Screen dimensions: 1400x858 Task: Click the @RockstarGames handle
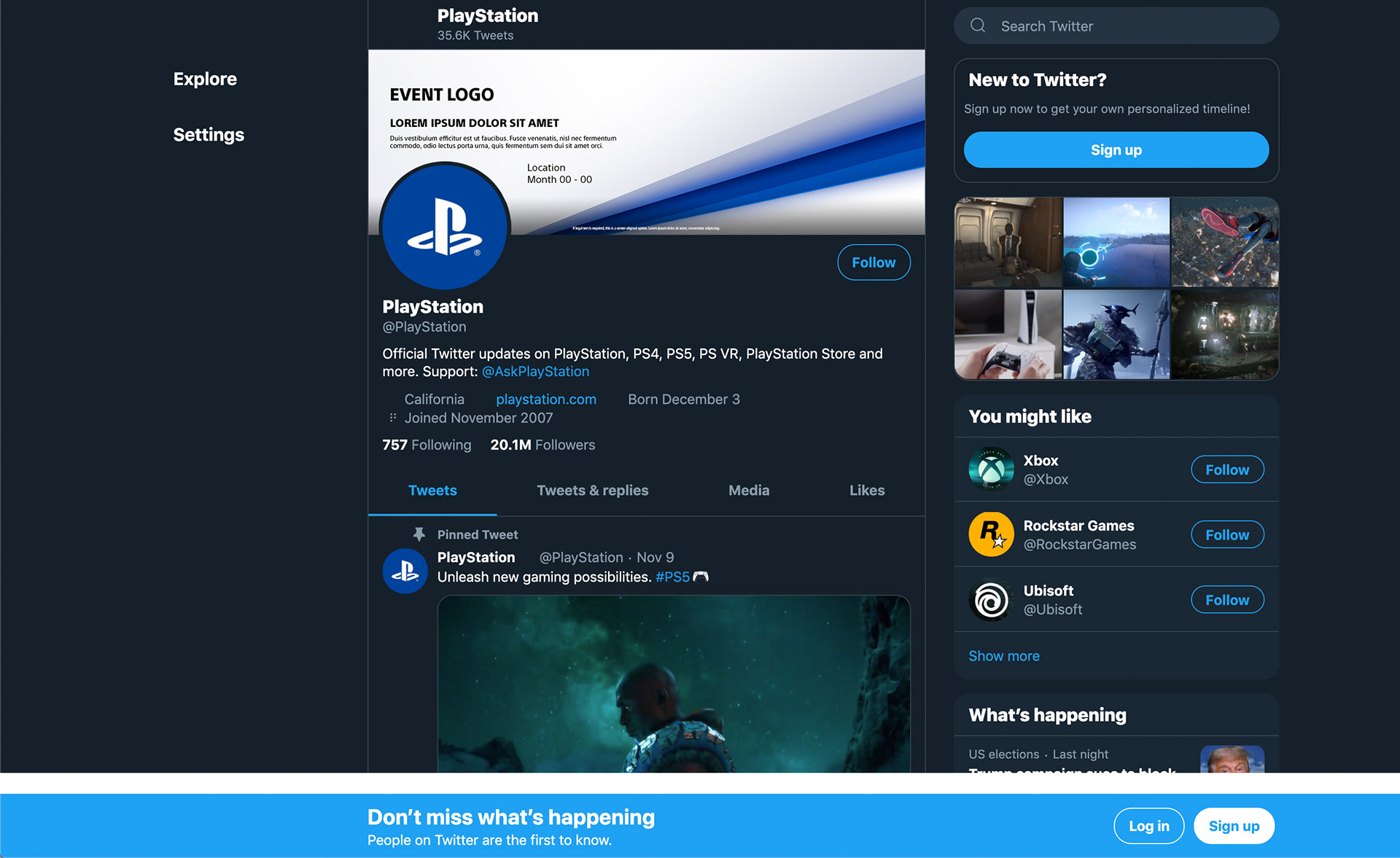tap(1080, 545)
